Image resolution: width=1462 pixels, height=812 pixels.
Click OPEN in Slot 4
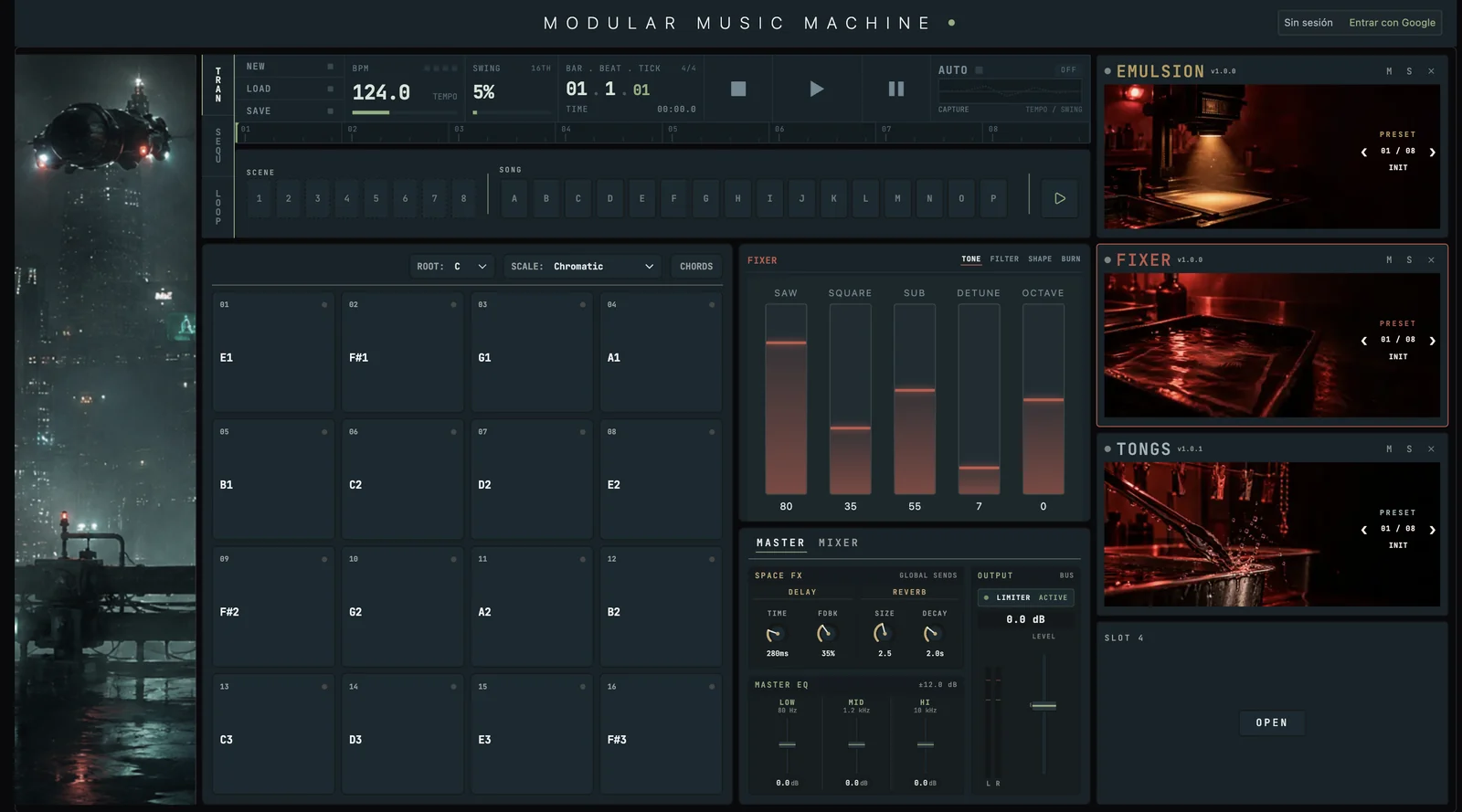pos(1272,722)
